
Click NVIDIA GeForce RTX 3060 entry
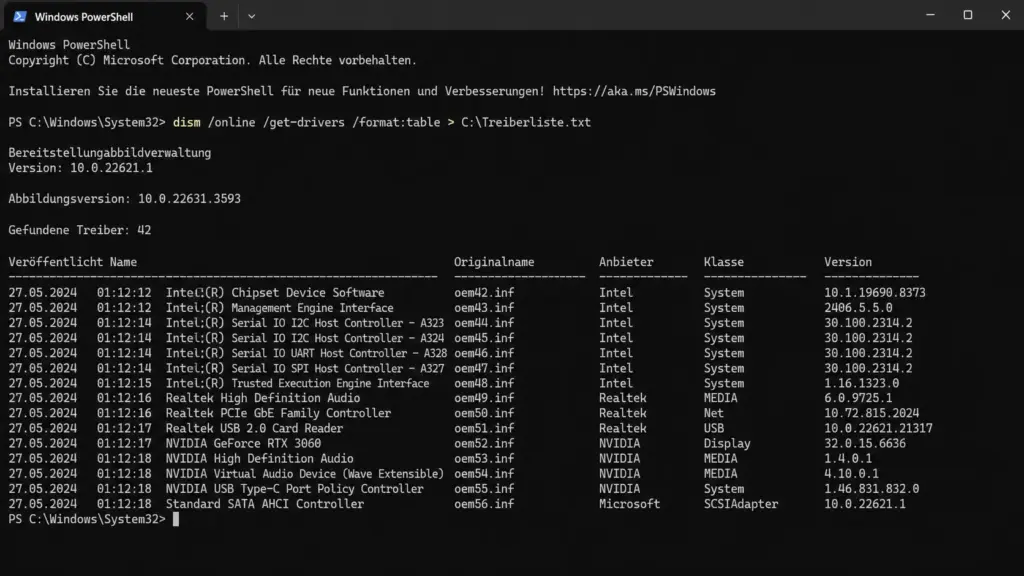click(243, 443)
